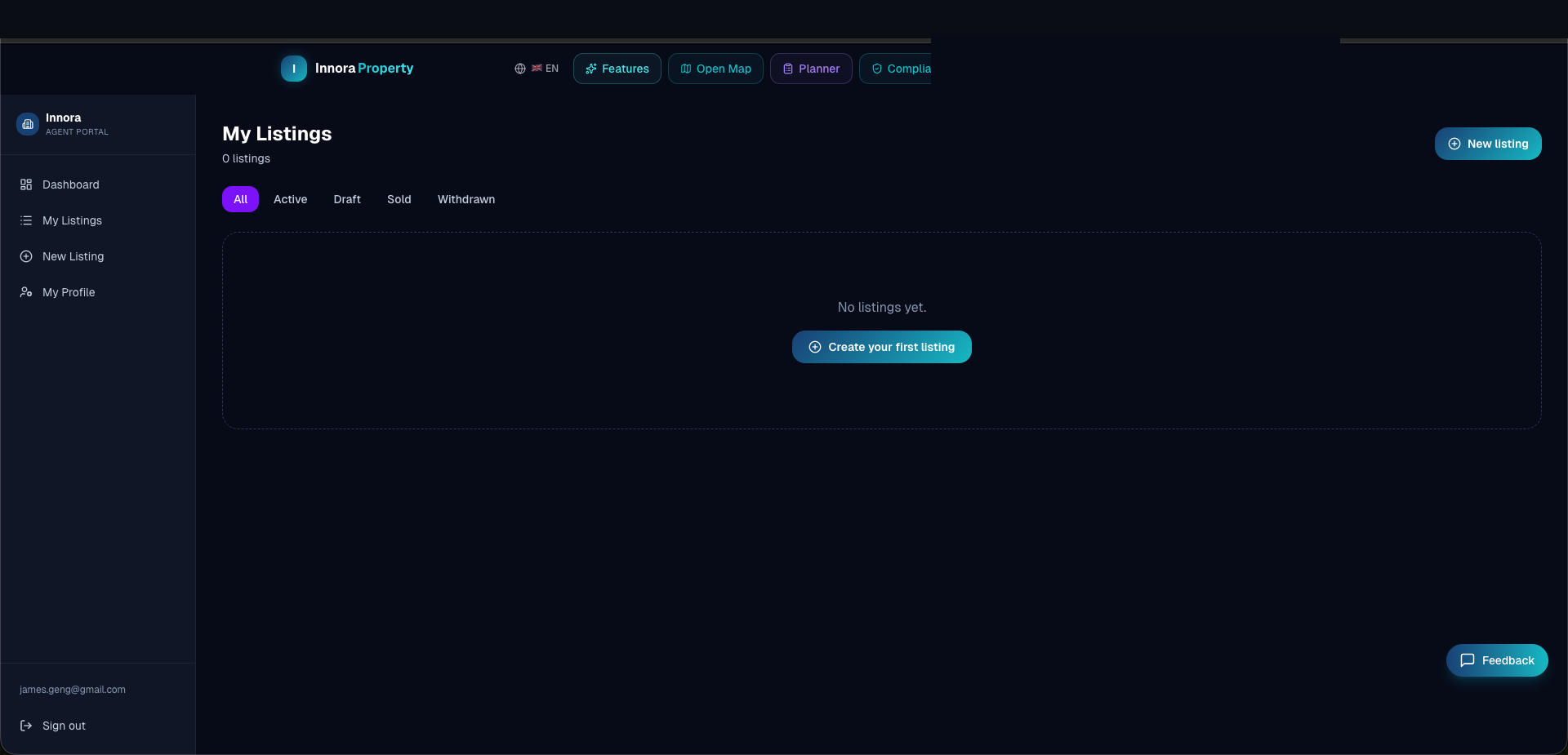
Task: Open the Features page
Action: (617, 69)
